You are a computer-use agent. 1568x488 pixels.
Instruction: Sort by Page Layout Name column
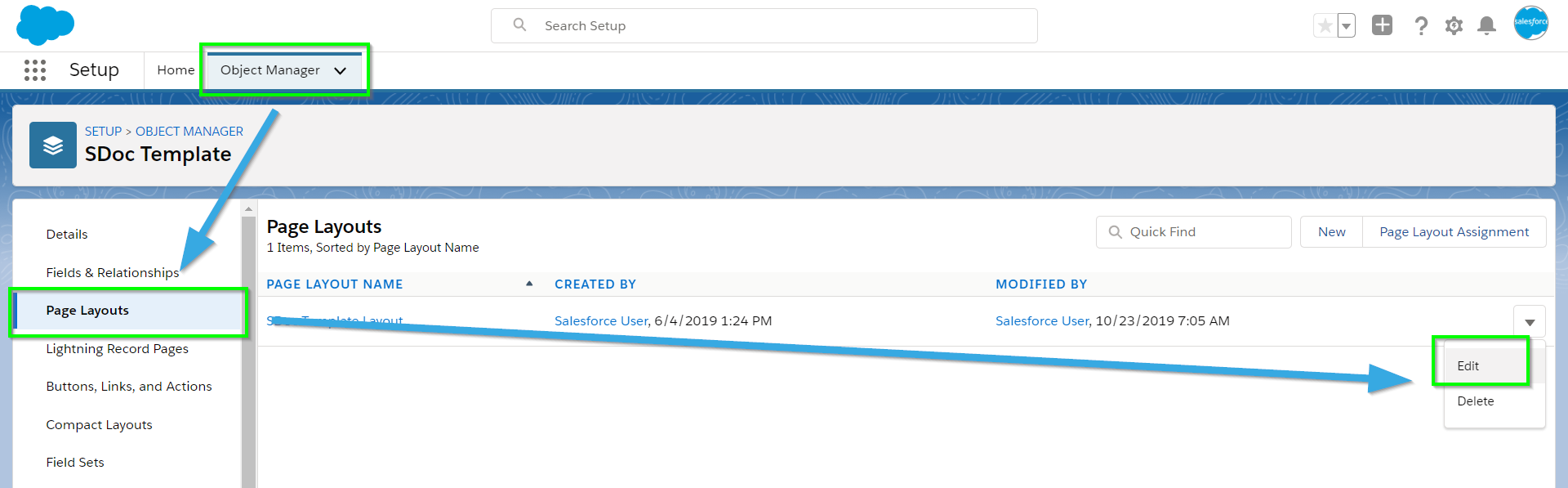pos(335,284)
